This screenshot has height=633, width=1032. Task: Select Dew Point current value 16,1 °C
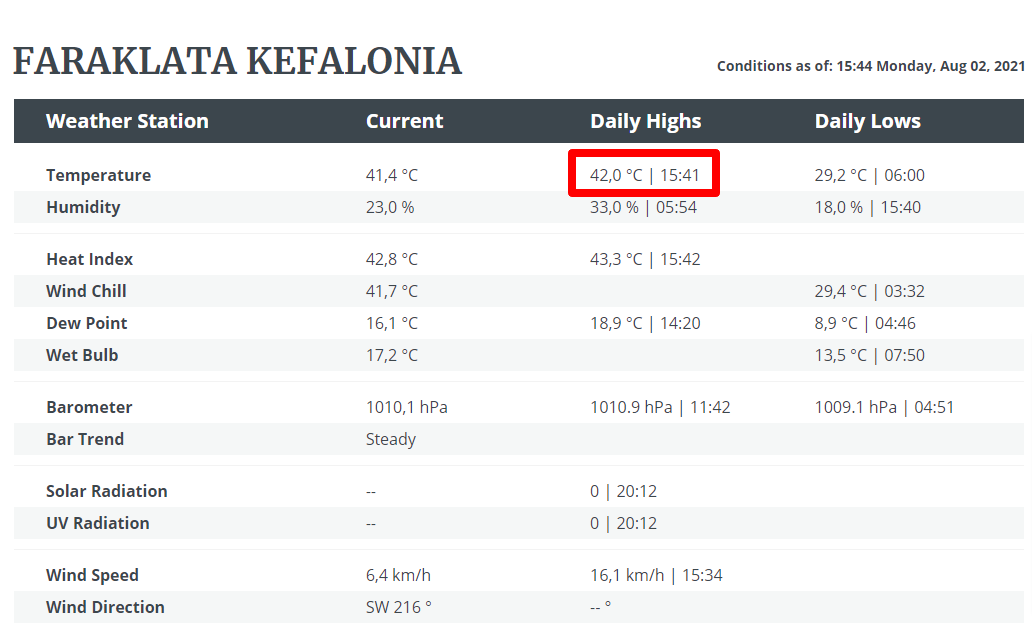pos(392,323)
